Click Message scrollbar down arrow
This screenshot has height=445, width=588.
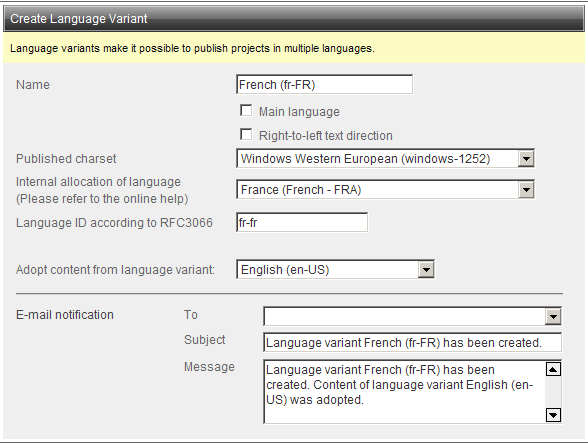click(x=554, y=415)
